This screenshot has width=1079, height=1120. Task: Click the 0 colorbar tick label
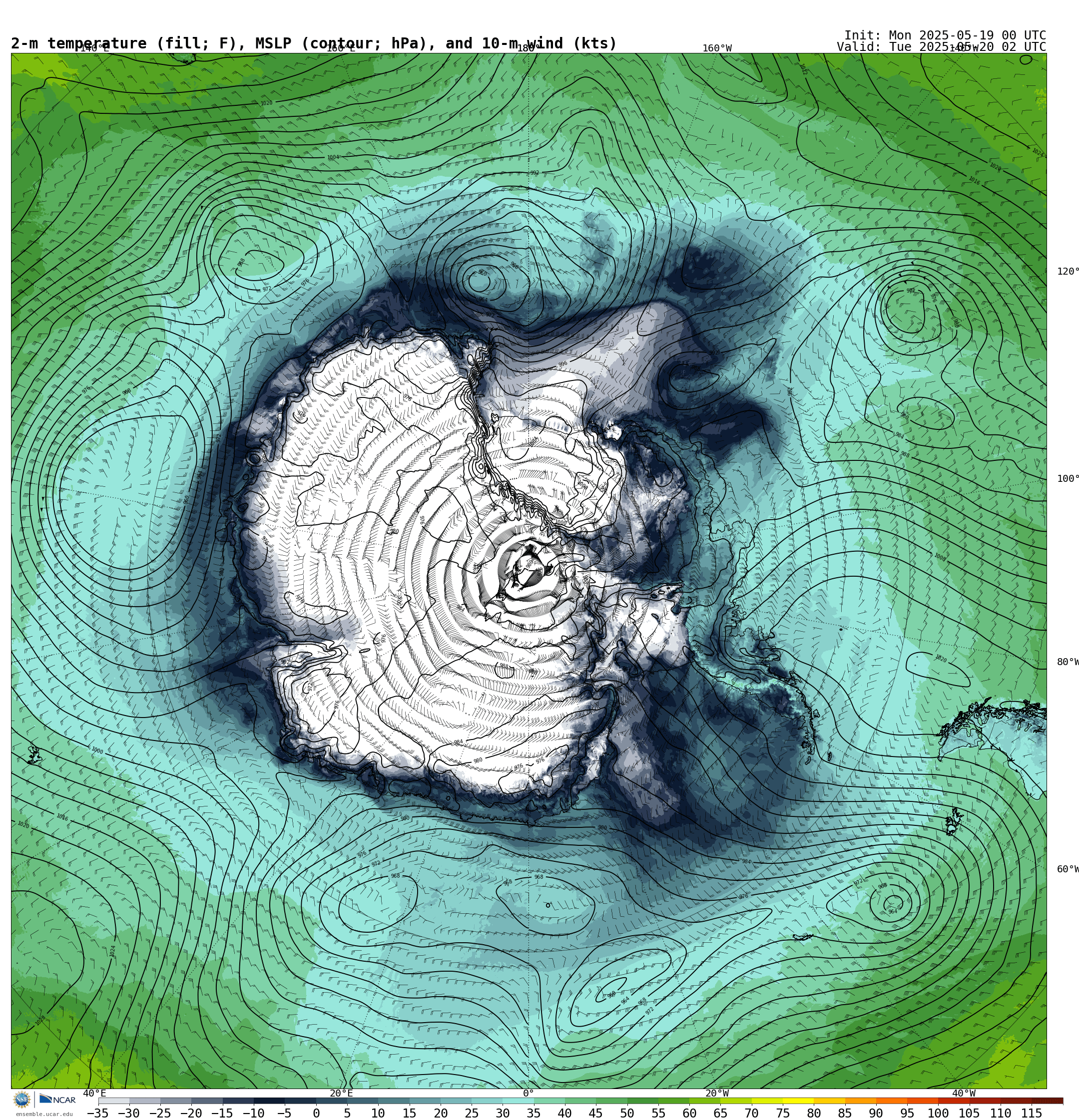316,1113
